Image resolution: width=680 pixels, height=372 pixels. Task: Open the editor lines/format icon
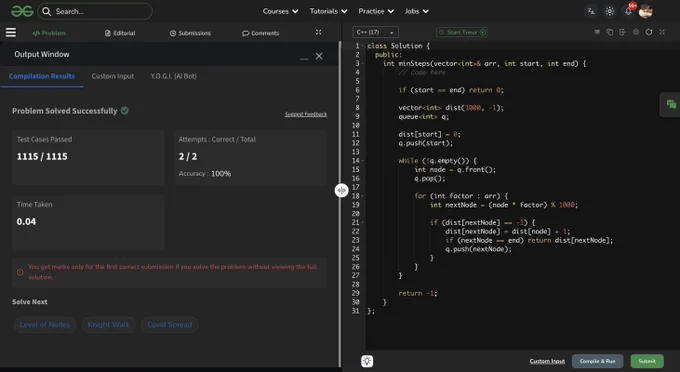click(x=597, y=32)
